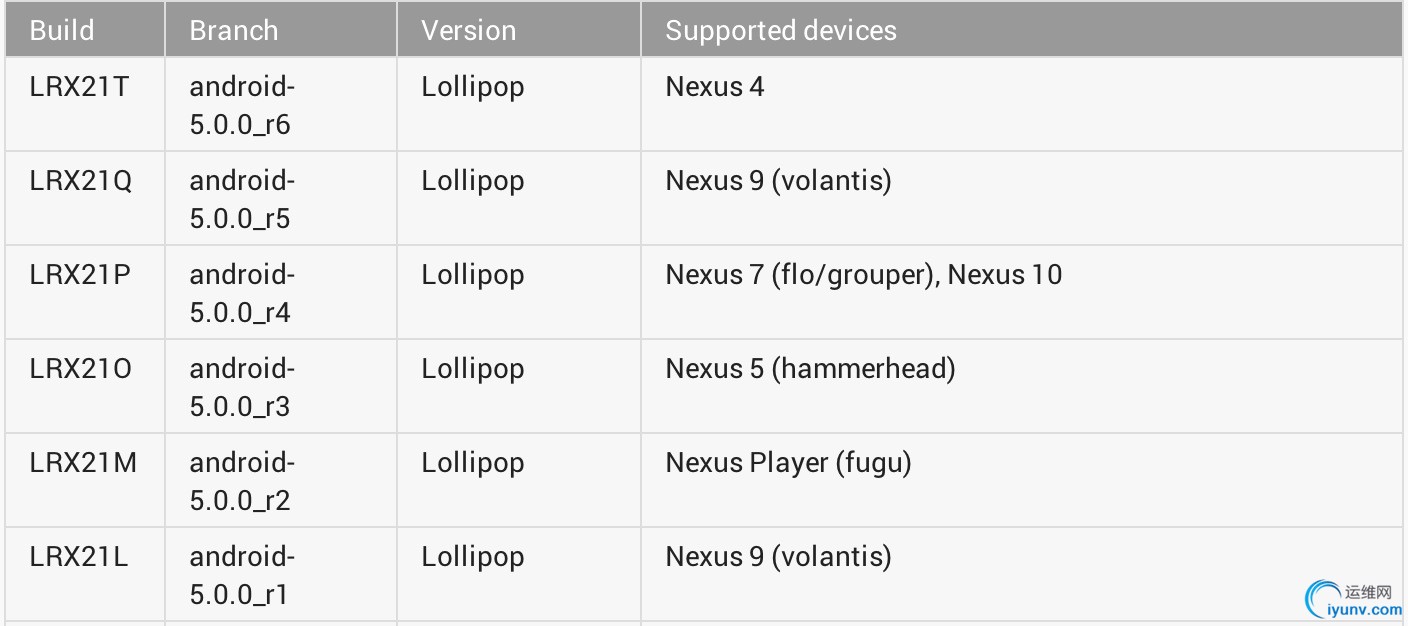1408x626 pixels.
Task: Click the Version column header
Action: tap(468, 30)
